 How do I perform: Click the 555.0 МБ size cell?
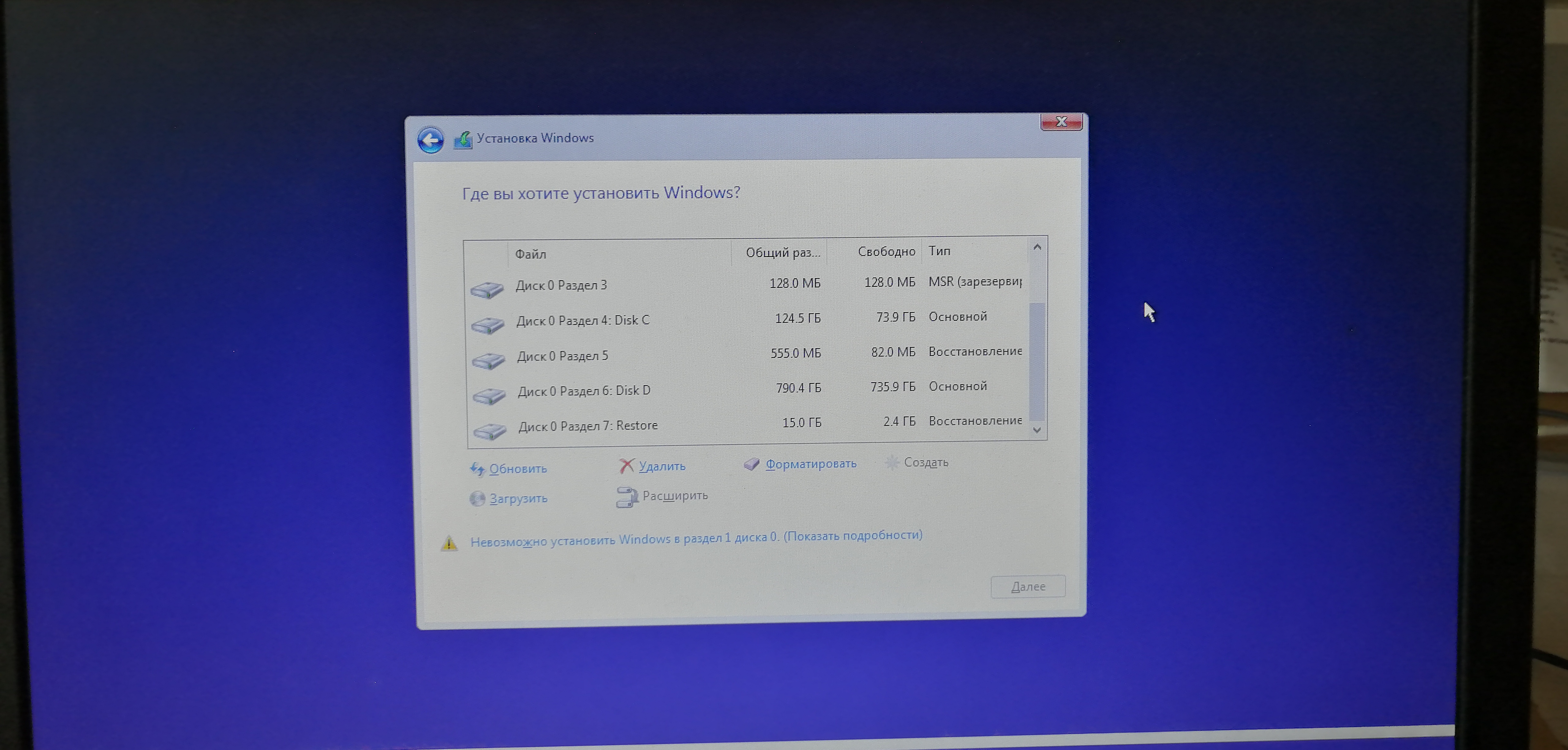point(796,353)
